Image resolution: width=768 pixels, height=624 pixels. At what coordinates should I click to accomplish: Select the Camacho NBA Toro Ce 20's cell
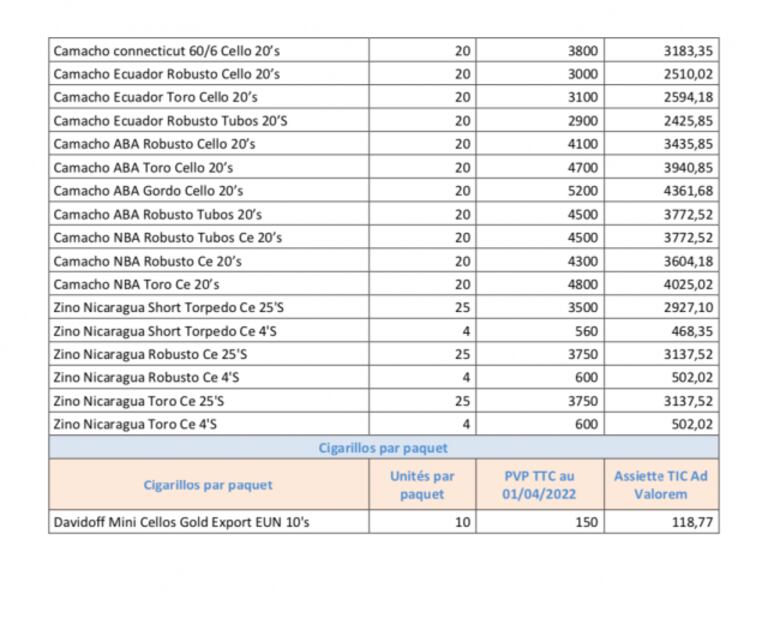(x=136, y=284)
